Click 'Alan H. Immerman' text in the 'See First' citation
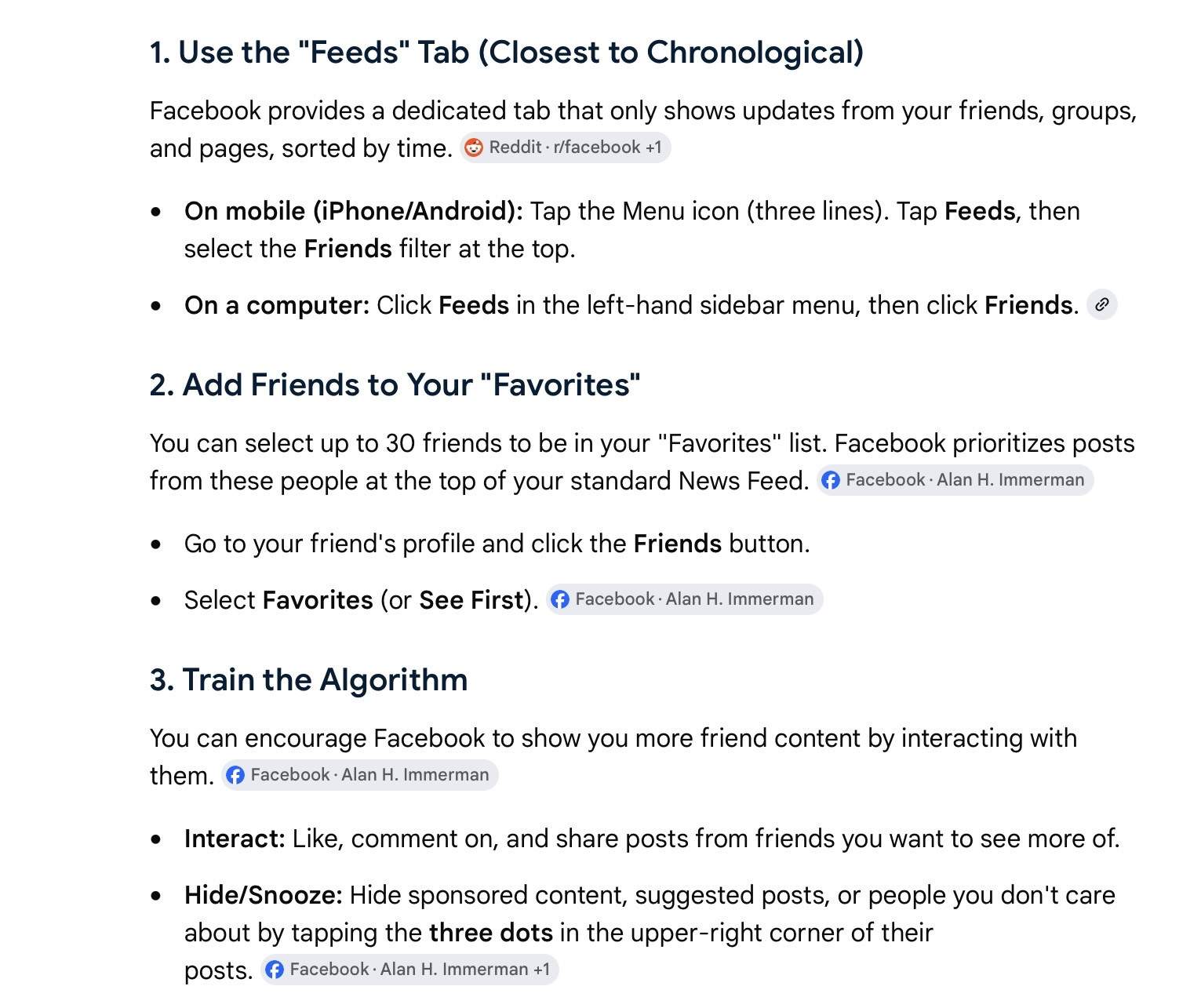Viewport: 1201px width, 1008px height. coord(740,599)
